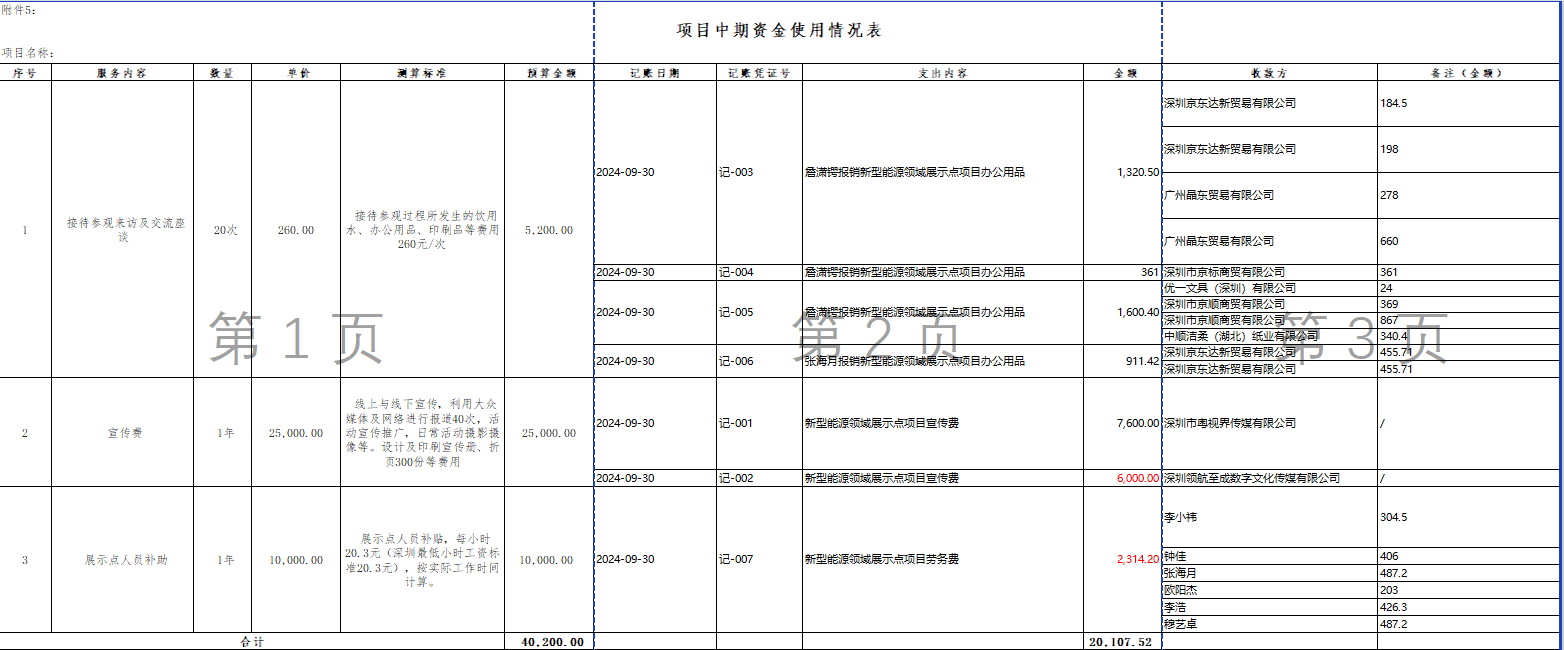Select the voucher cell '记-002'
The height and width of the screenshot is (650, 1564).
click(759, 478)
